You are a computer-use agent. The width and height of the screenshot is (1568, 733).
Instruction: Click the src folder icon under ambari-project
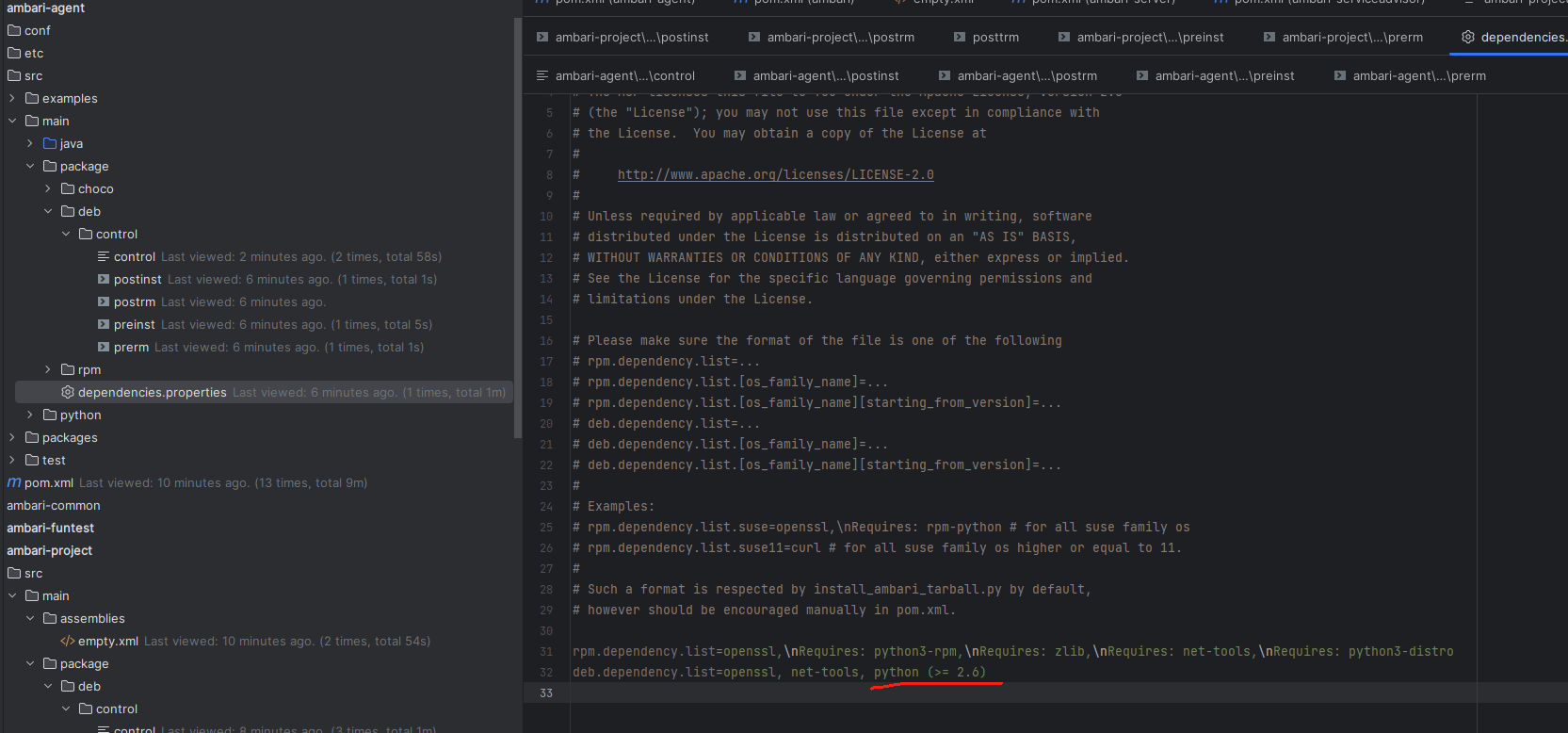click(x=14, y=573)
